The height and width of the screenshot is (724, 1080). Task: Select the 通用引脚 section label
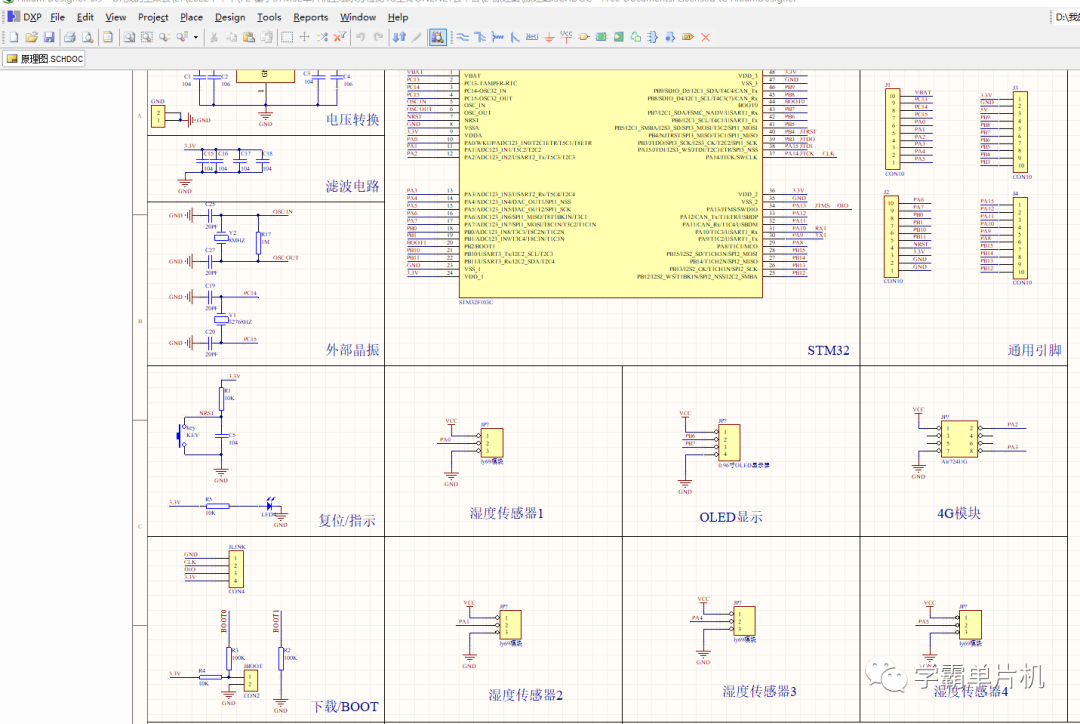tap(1035, 351)
